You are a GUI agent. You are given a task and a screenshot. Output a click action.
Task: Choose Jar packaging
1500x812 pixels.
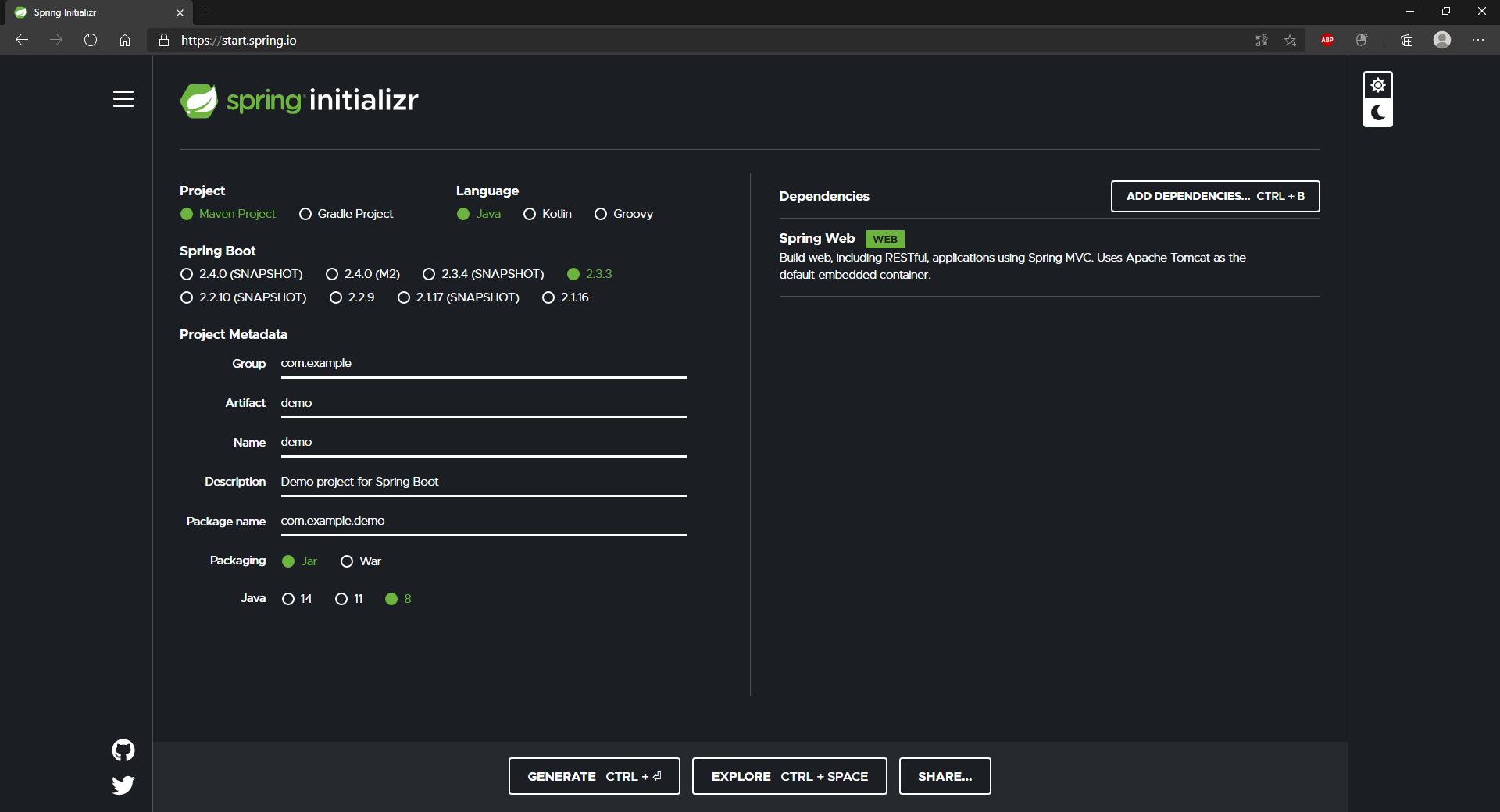(299, 561)
